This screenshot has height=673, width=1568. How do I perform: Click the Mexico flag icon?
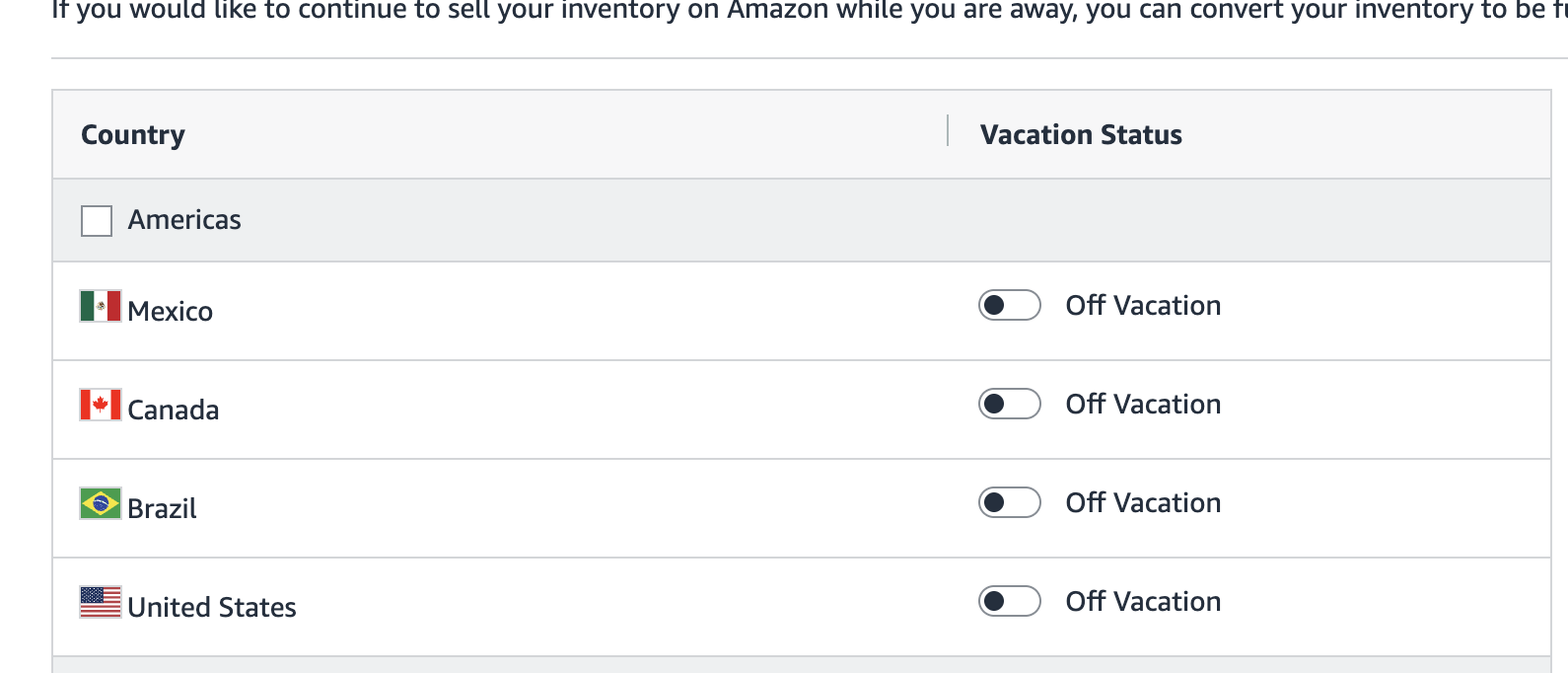pyautogui.click(x=101, y=306)
